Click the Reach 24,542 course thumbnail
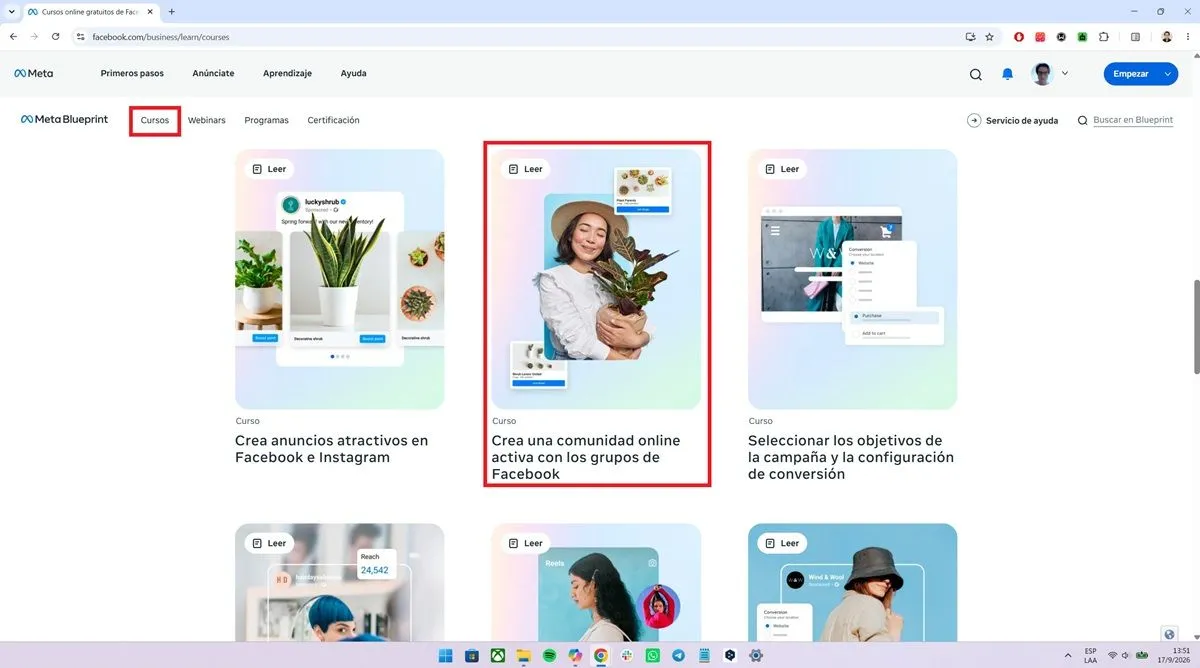The width and height of the screenshot is (1200, 668). tap(340, 583)
